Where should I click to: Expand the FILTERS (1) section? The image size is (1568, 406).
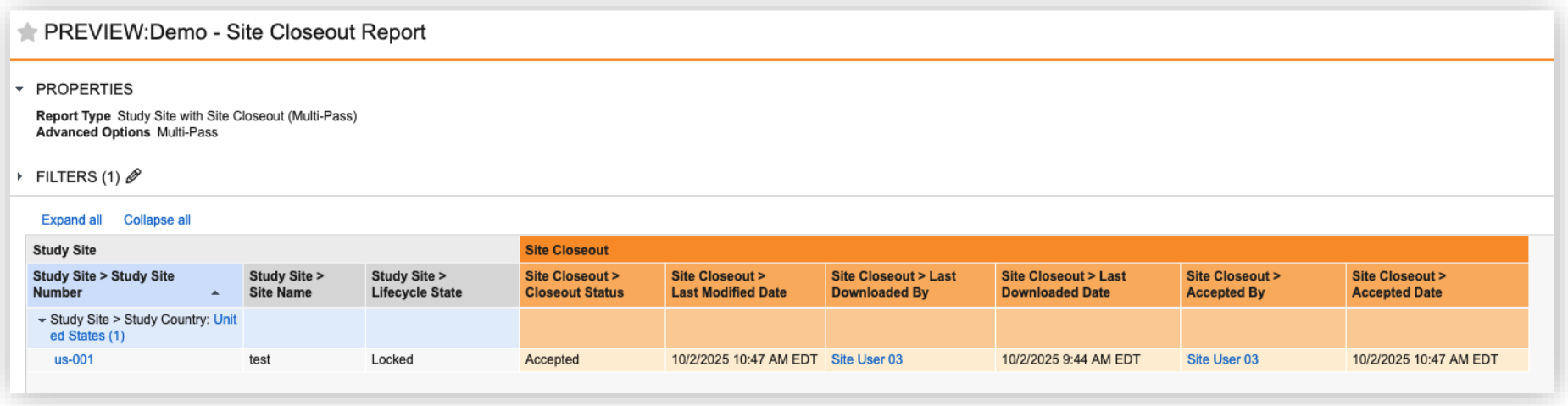tap(19, 176)
